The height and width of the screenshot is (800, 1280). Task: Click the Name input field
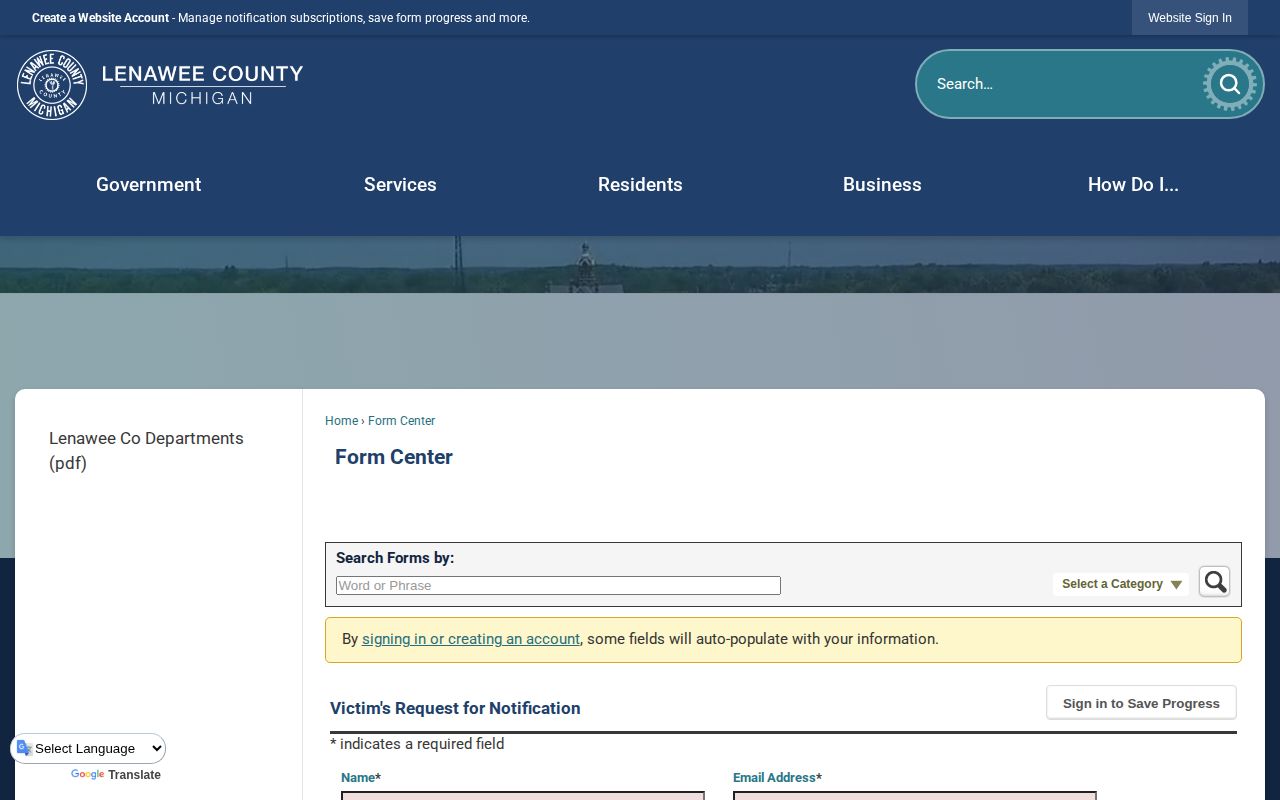523,796
